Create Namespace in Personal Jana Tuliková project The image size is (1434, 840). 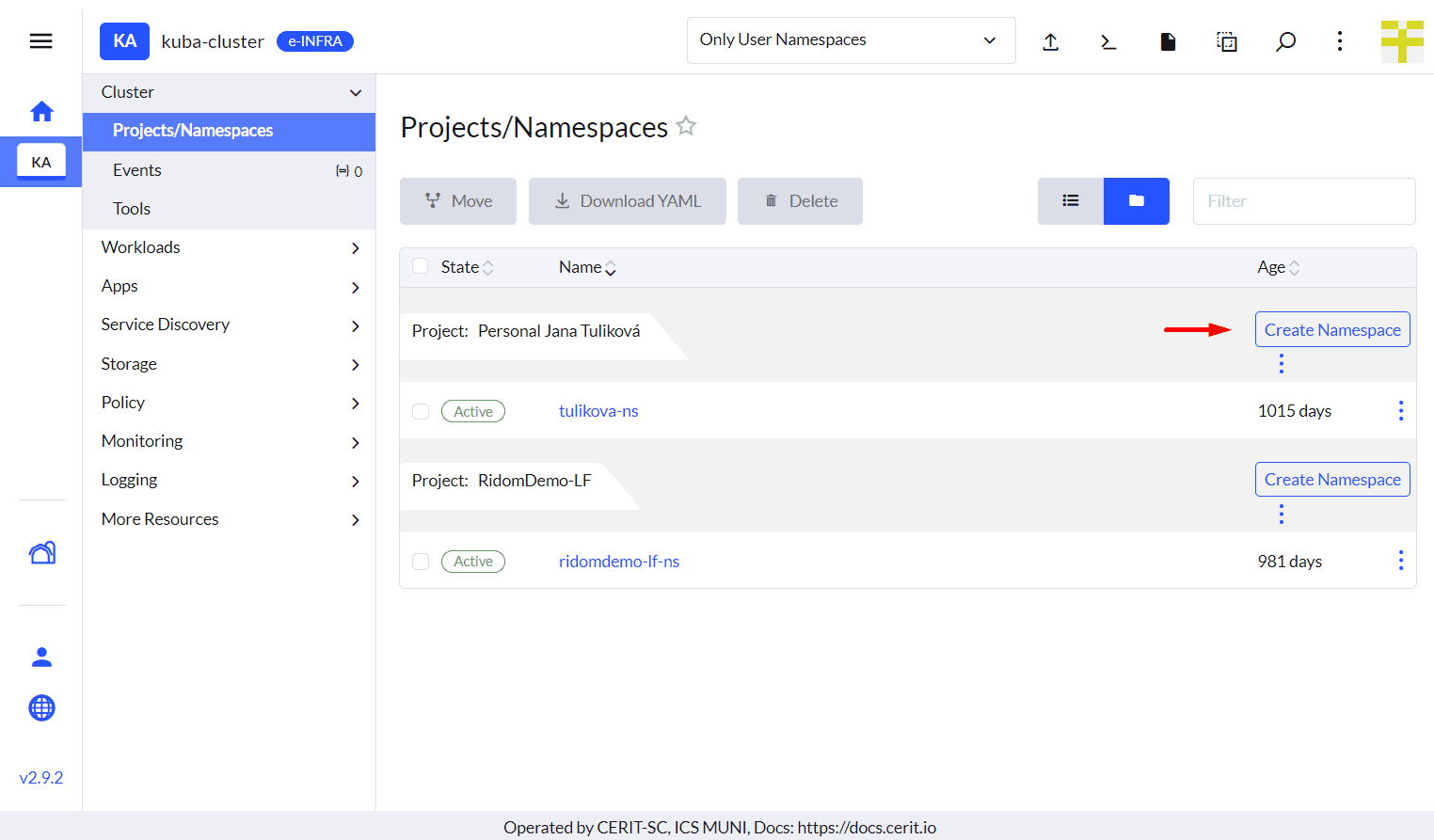point(1331,330)
